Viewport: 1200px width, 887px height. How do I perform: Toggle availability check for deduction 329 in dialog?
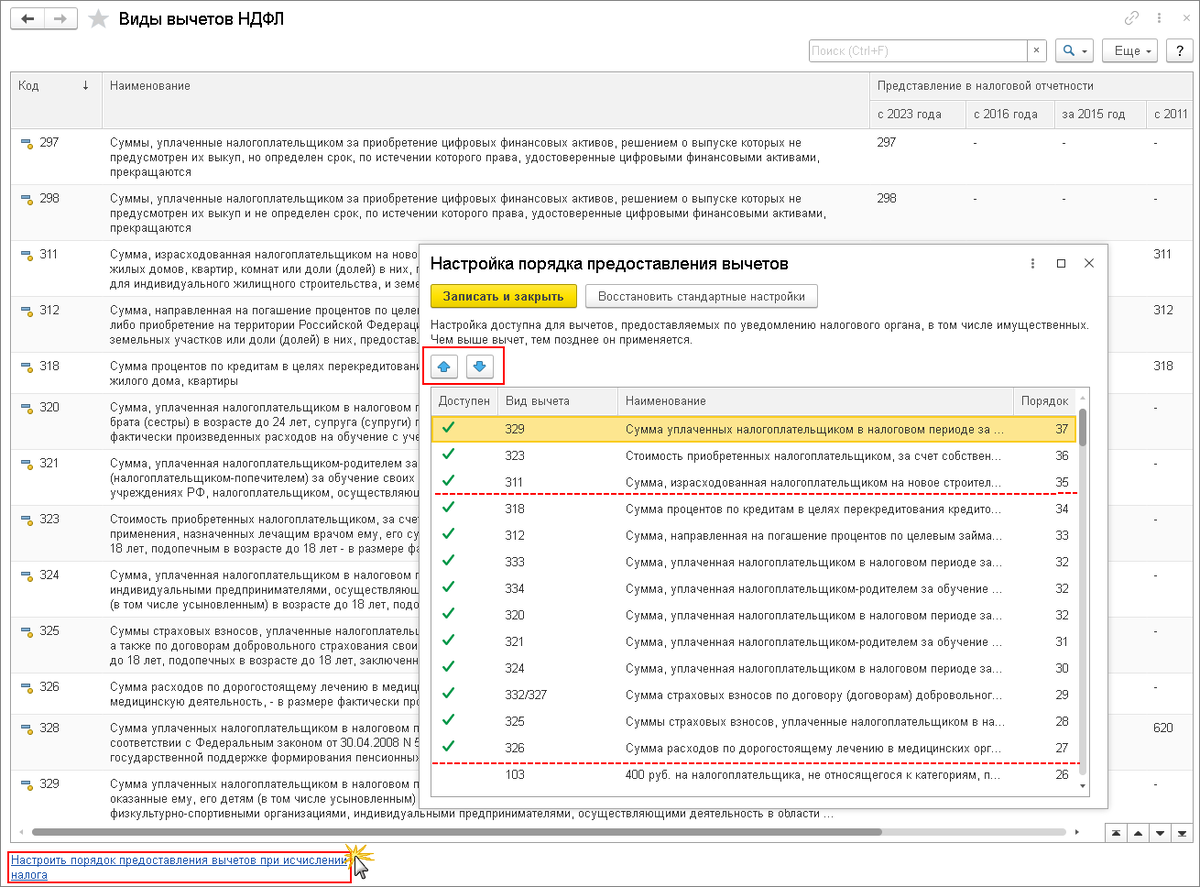(448, 428)
